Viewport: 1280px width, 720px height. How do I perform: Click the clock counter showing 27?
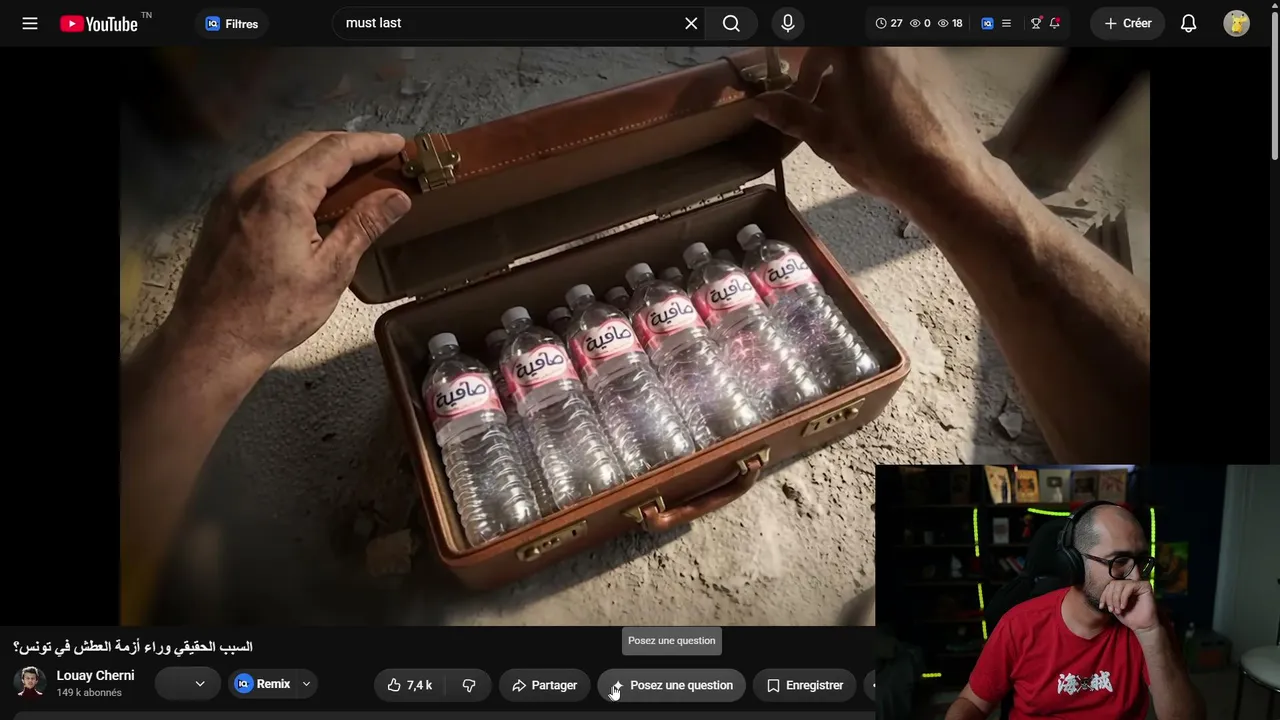[889, 23]
